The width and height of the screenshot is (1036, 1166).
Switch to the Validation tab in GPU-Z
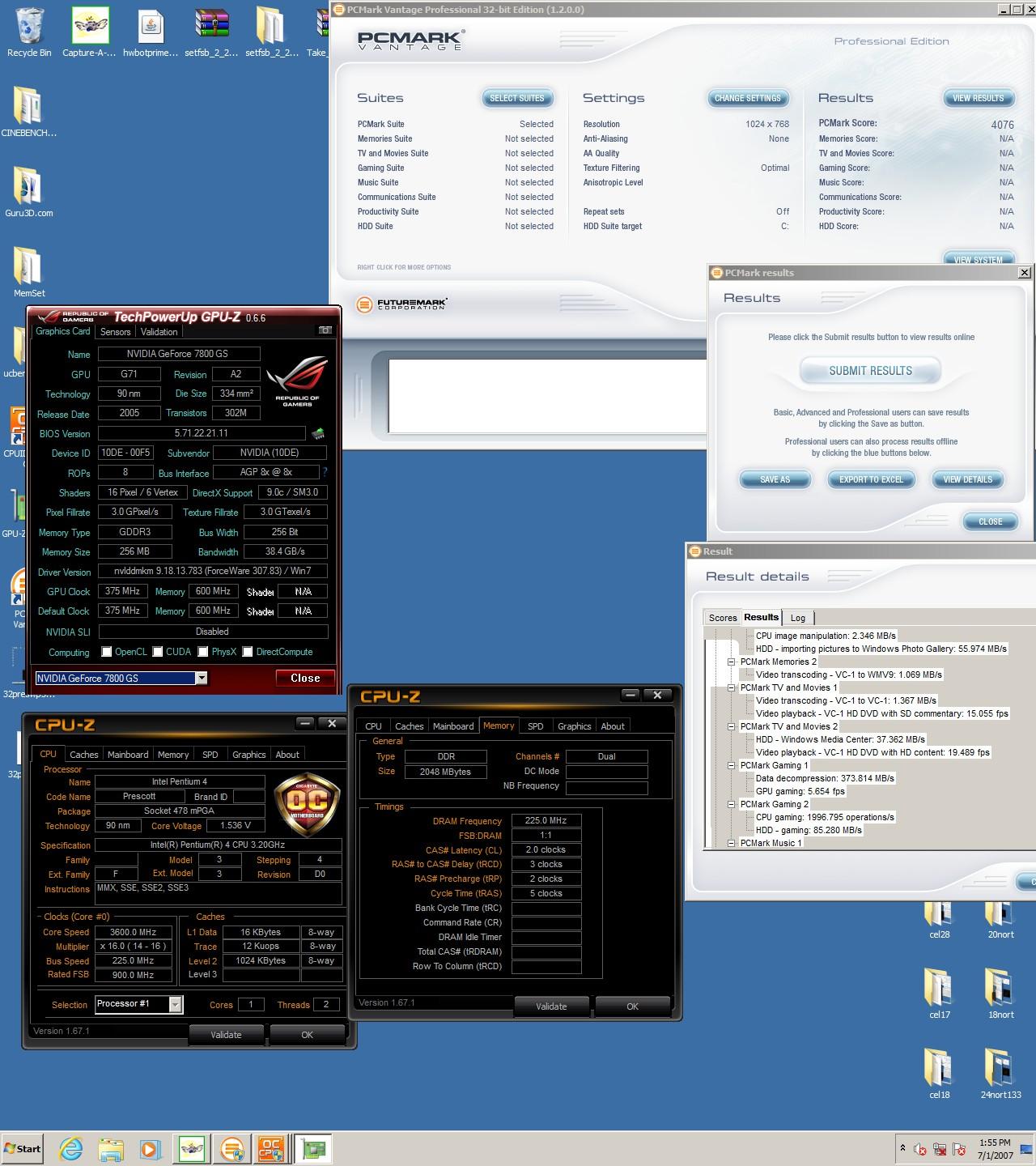coord(159,332)
